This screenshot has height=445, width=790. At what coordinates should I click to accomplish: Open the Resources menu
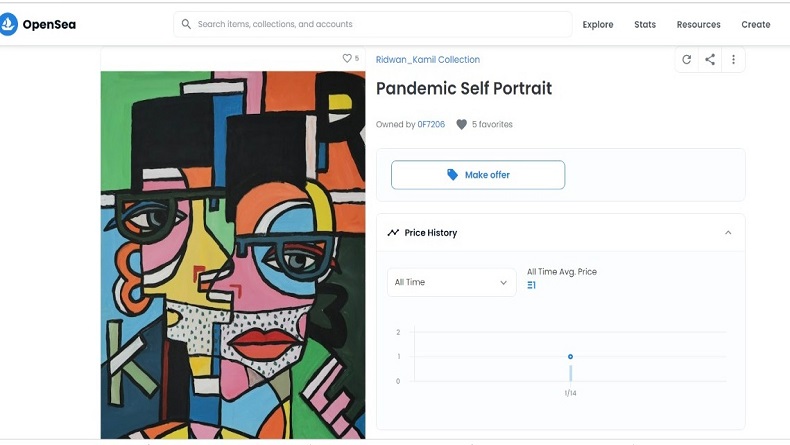click(x=698, y=24)
